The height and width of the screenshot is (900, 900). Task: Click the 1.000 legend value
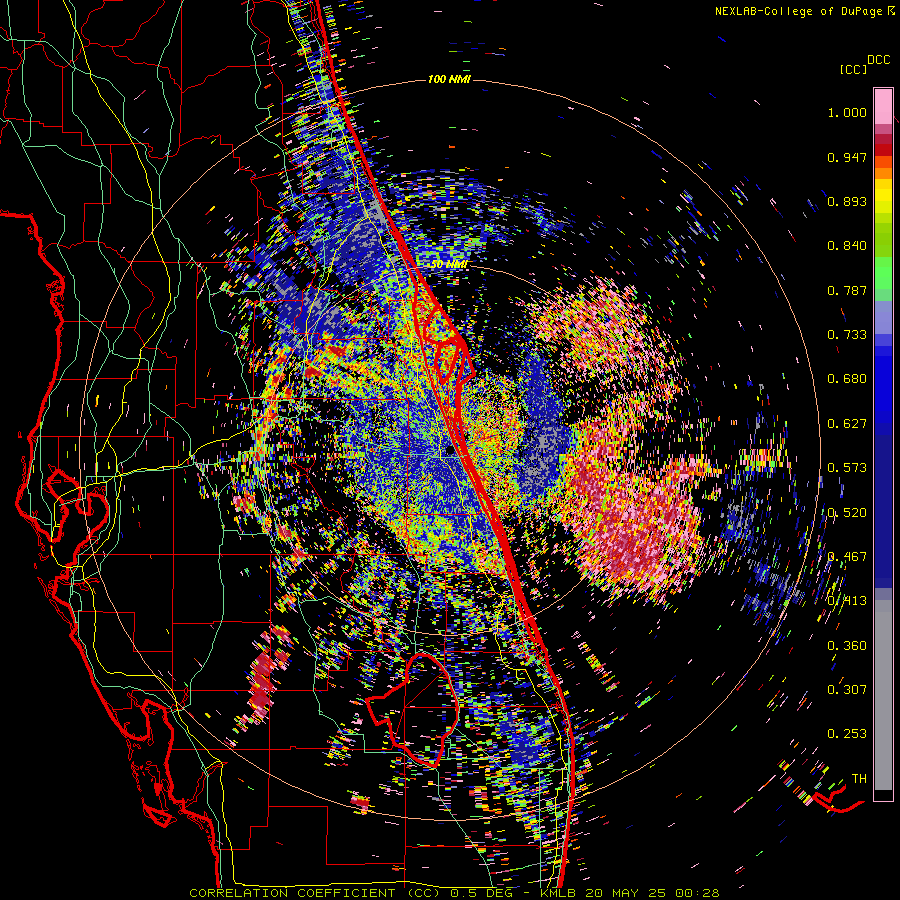[847, 112]
